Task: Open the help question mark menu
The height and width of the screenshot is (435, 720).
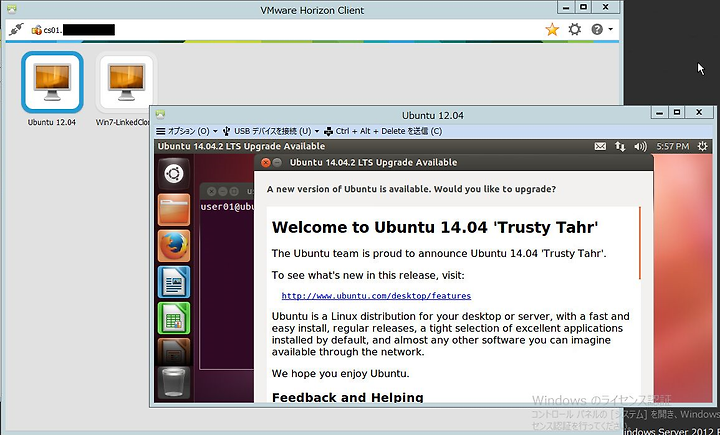Action: coord(602,29)
